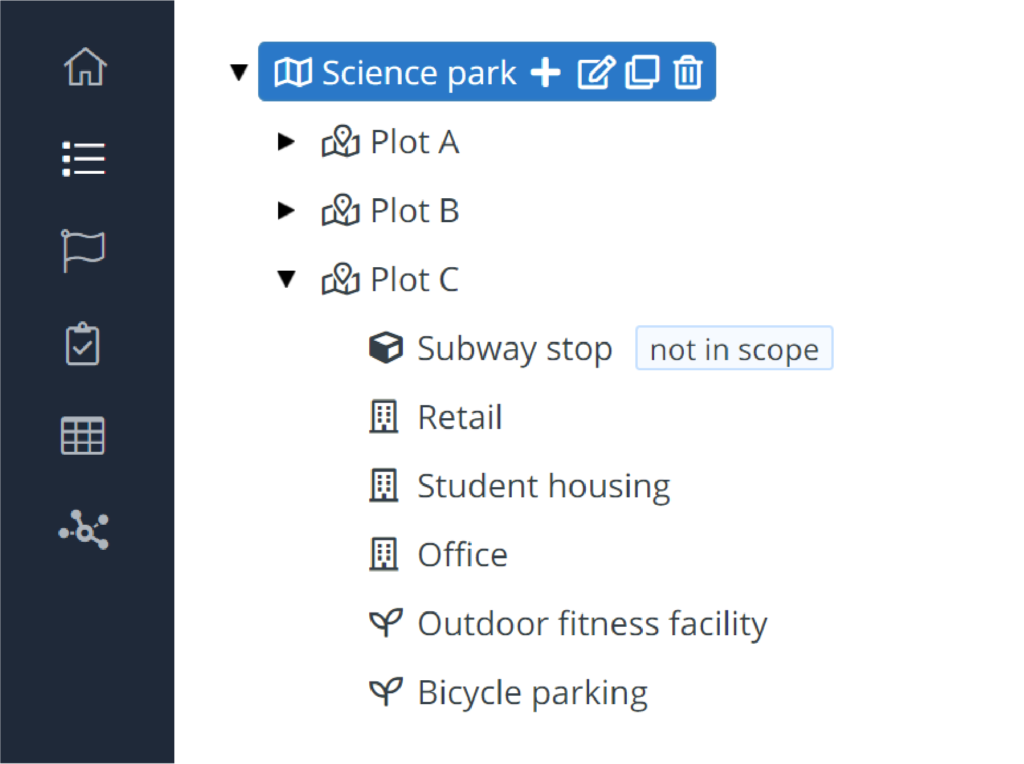The image size is (1024, 764).
Task: Click the plus icon next to Science park
Action: tap(545, 72)
